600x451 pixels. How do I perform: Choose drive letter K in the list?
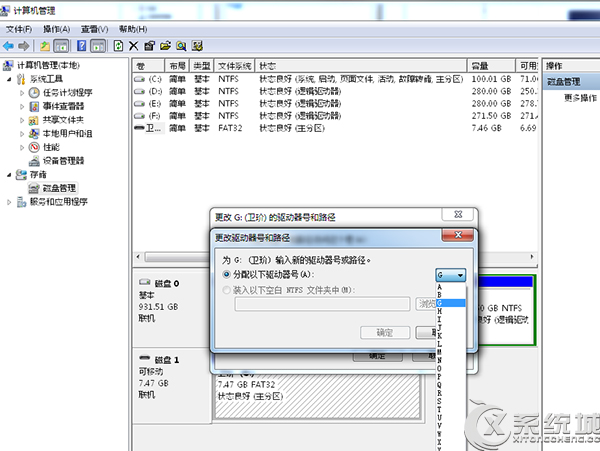451,336
